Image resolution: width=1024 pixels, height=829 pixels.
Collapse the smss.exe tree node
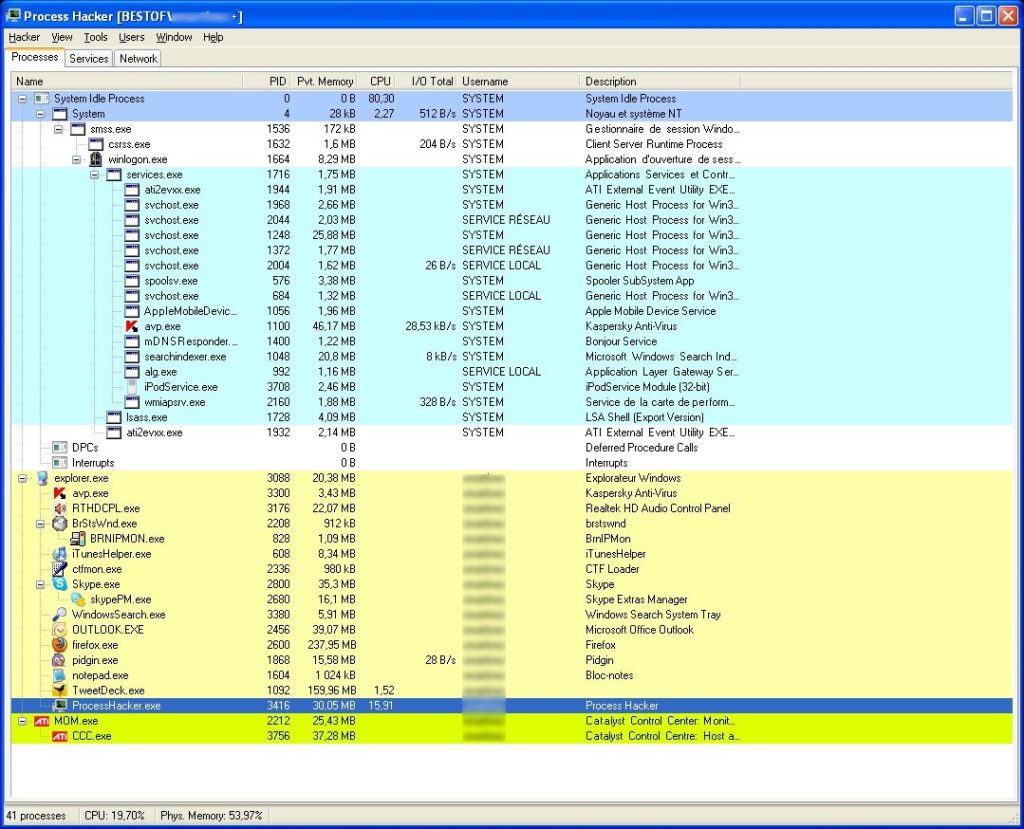(x=59, y=129)
